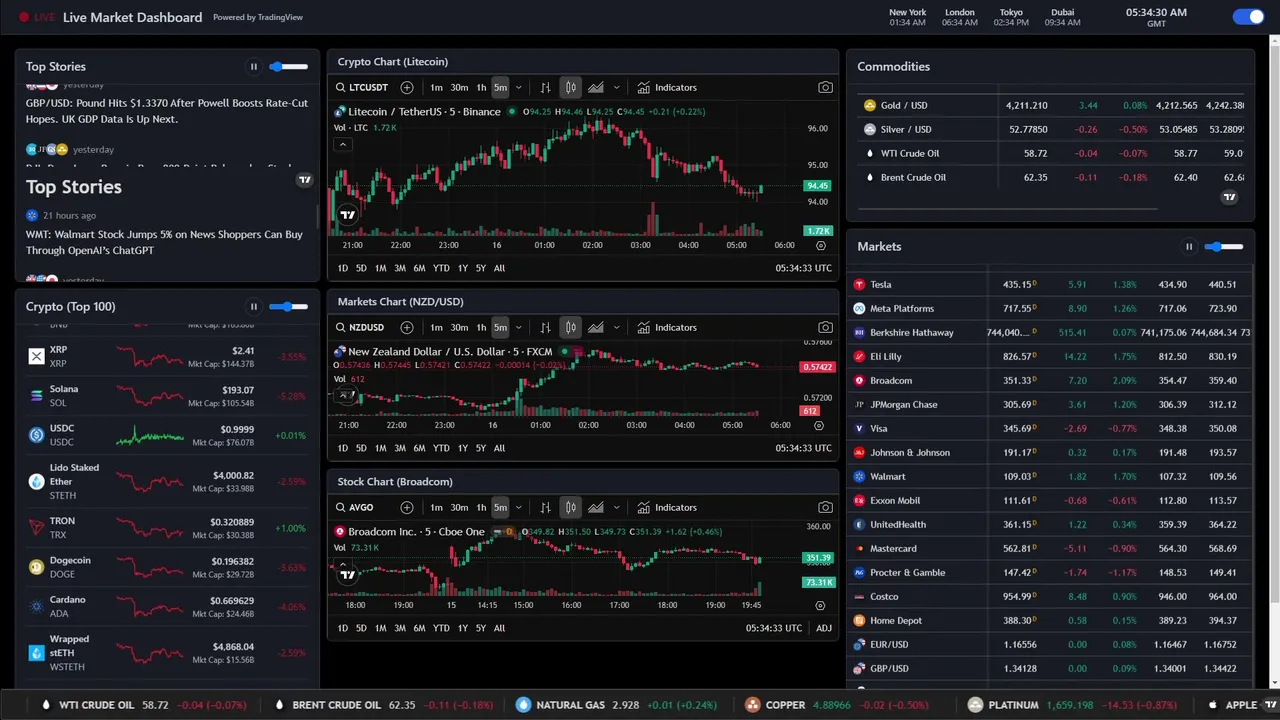Select the Tesla row in Markets
Screen dimensions: 1280x720
pyautogui.click(x=1049, y=284)
